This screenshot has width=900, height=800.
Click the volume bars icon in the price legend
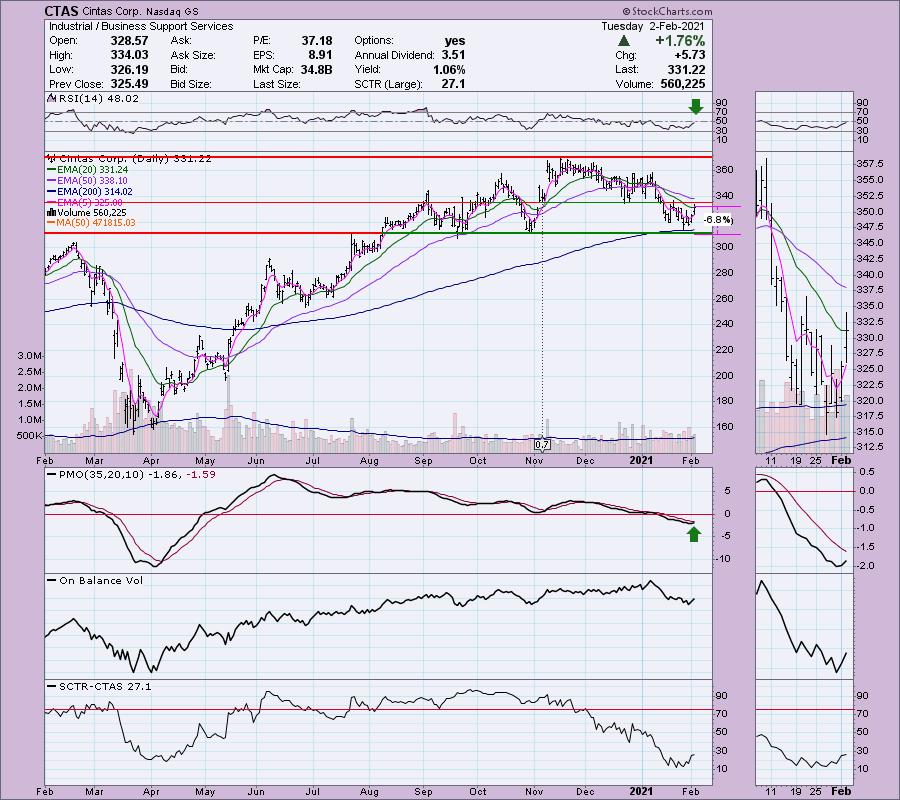(x=51, y=213)
